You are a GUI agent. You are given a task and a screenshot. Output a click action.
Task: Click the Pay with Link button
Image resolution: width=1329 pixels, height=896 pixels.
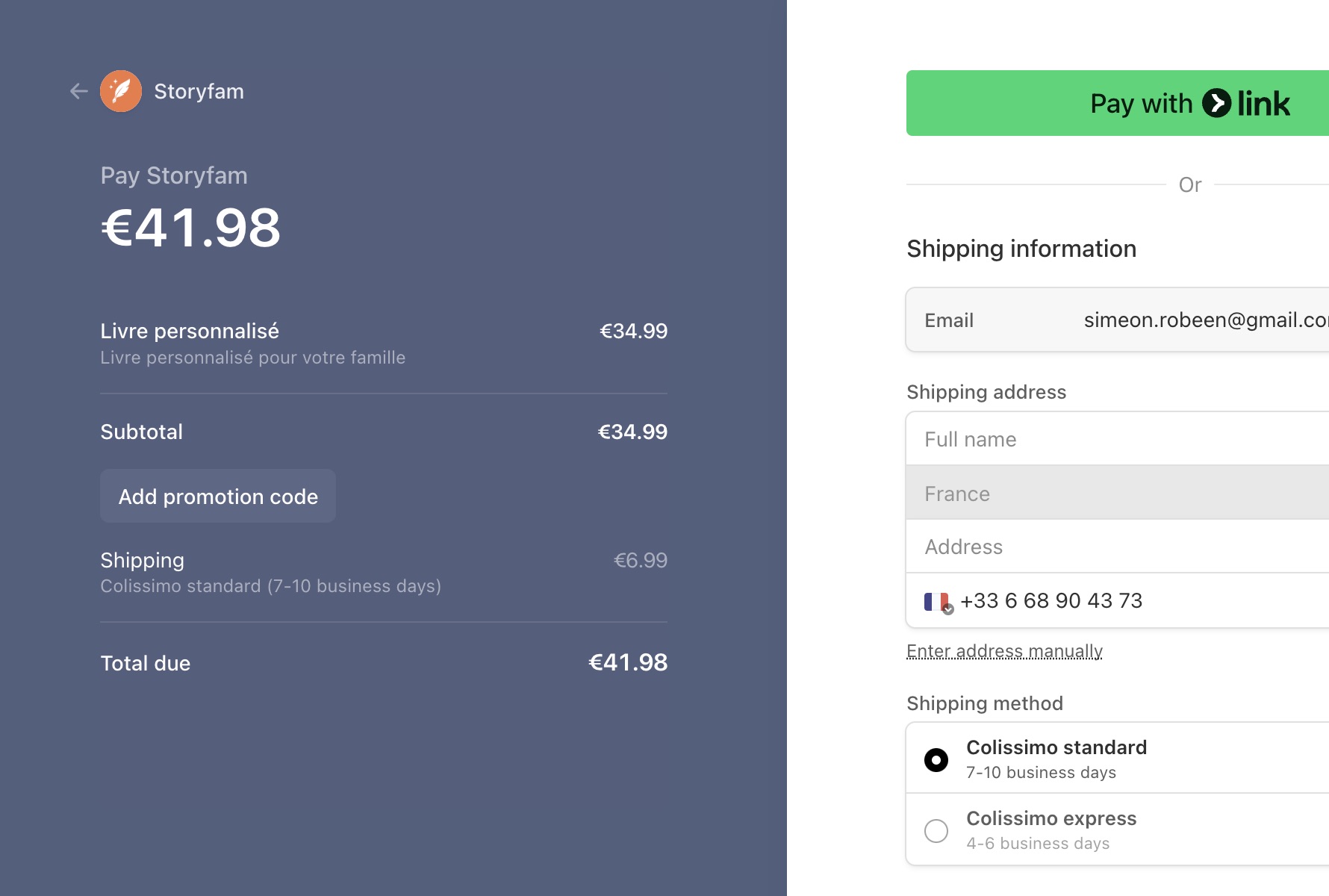(x=1116, y=103)
